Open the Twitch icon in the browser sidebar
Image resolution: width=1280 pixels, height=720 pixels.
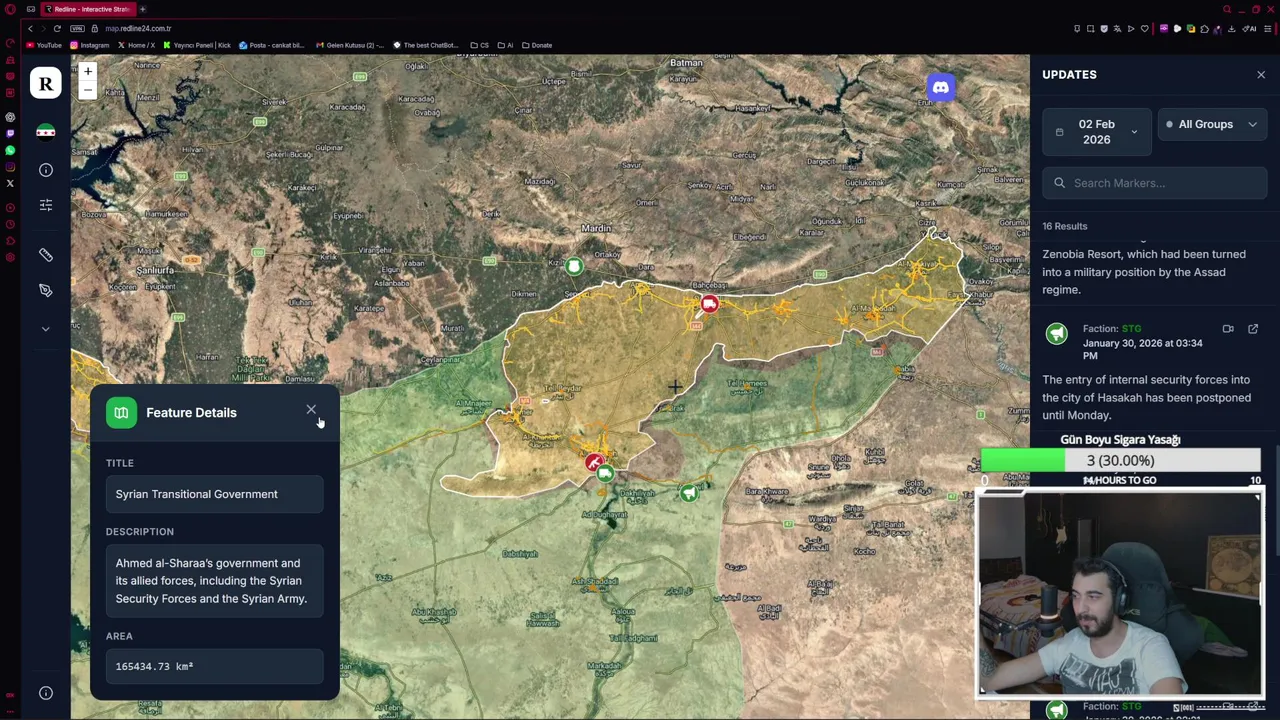(10, 133)
